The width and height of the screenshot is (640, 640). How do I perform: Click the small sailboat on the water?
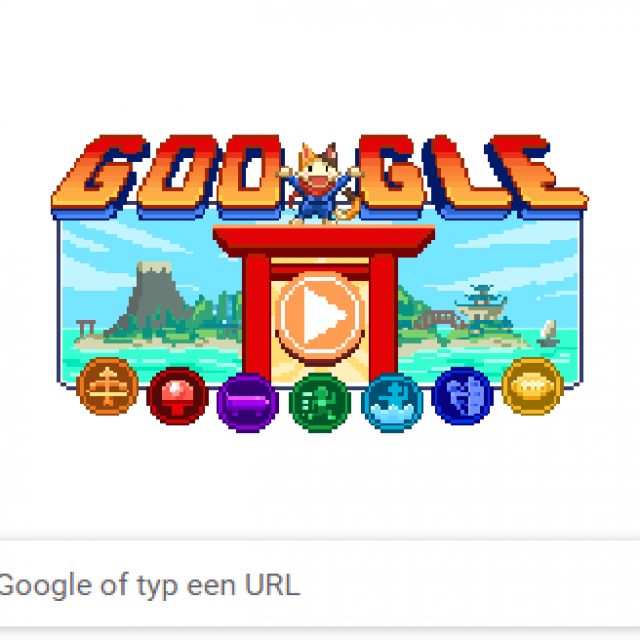(548, 333)
